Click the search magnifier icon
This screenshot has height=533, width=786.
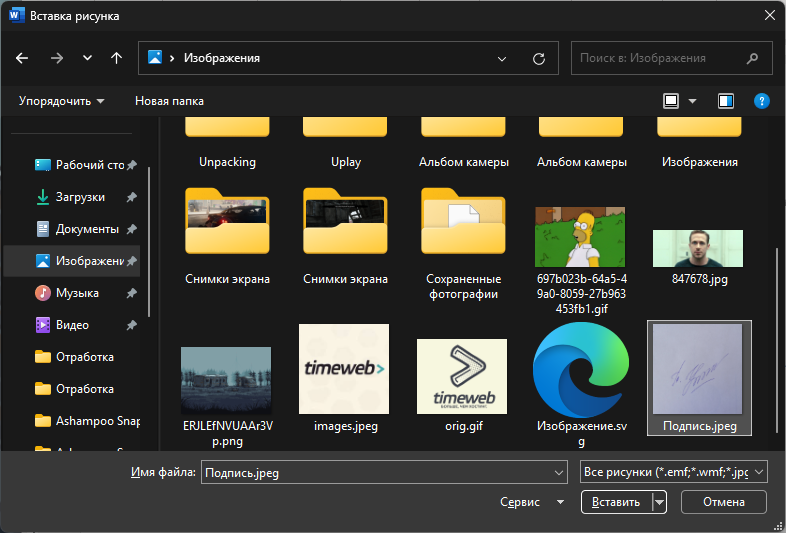point(753,58)
